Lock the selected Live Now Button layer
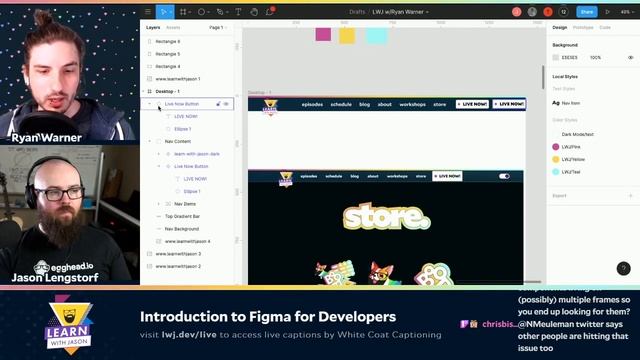640x360 pixels. coord(218,104)
